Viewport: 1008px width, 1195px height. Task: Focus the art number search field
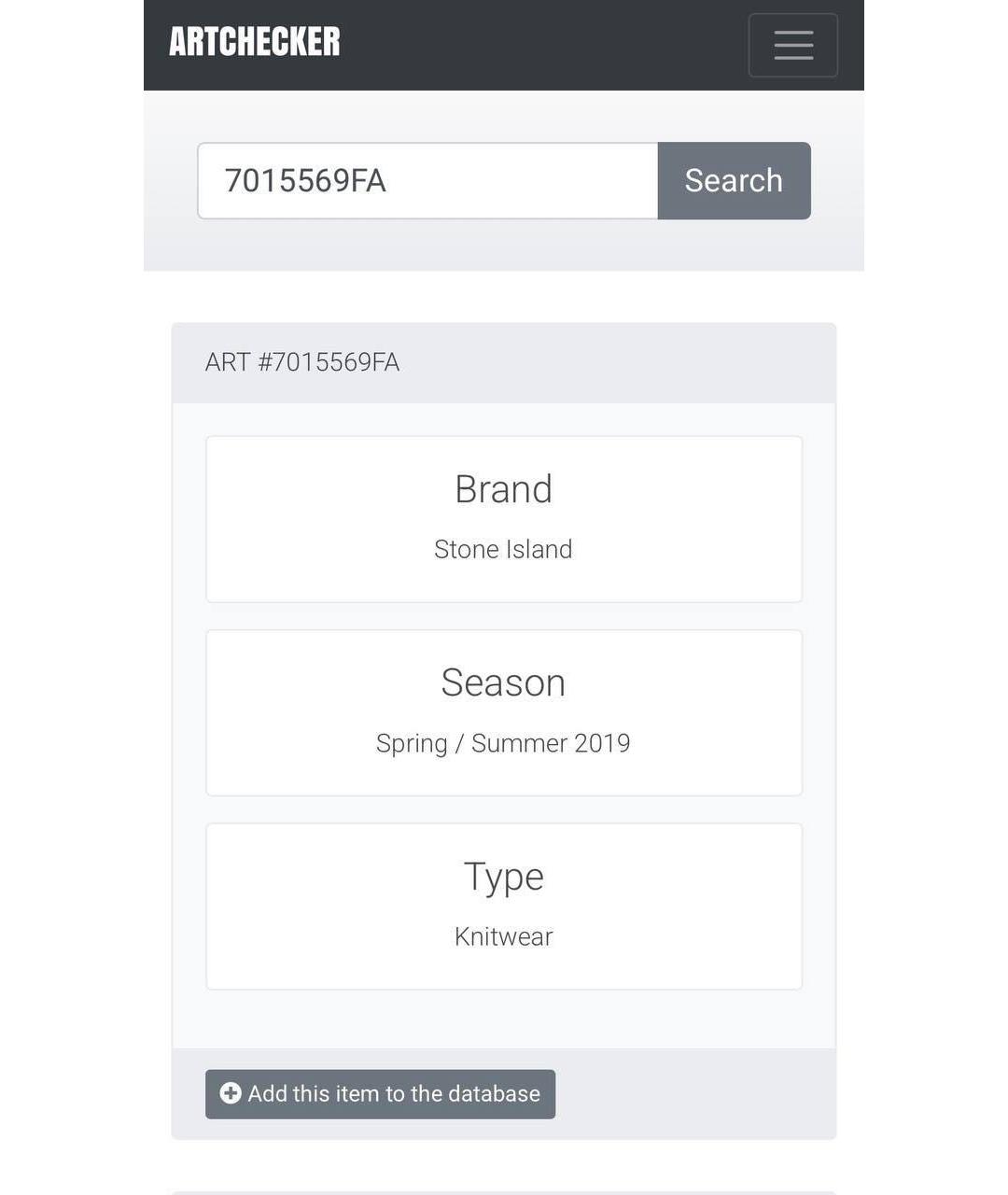coord(427,181)
